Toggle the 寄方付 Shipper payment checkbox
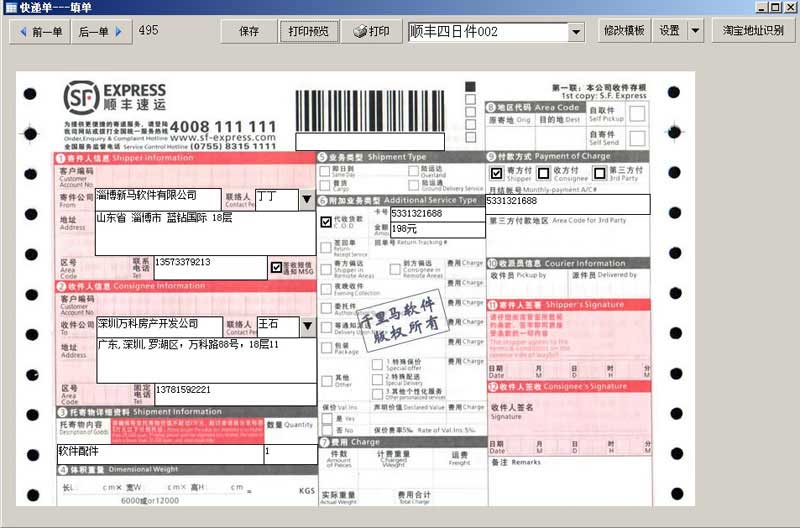This screenshot has width=800, height=528. pyautogui.click(x=496, y=173)
